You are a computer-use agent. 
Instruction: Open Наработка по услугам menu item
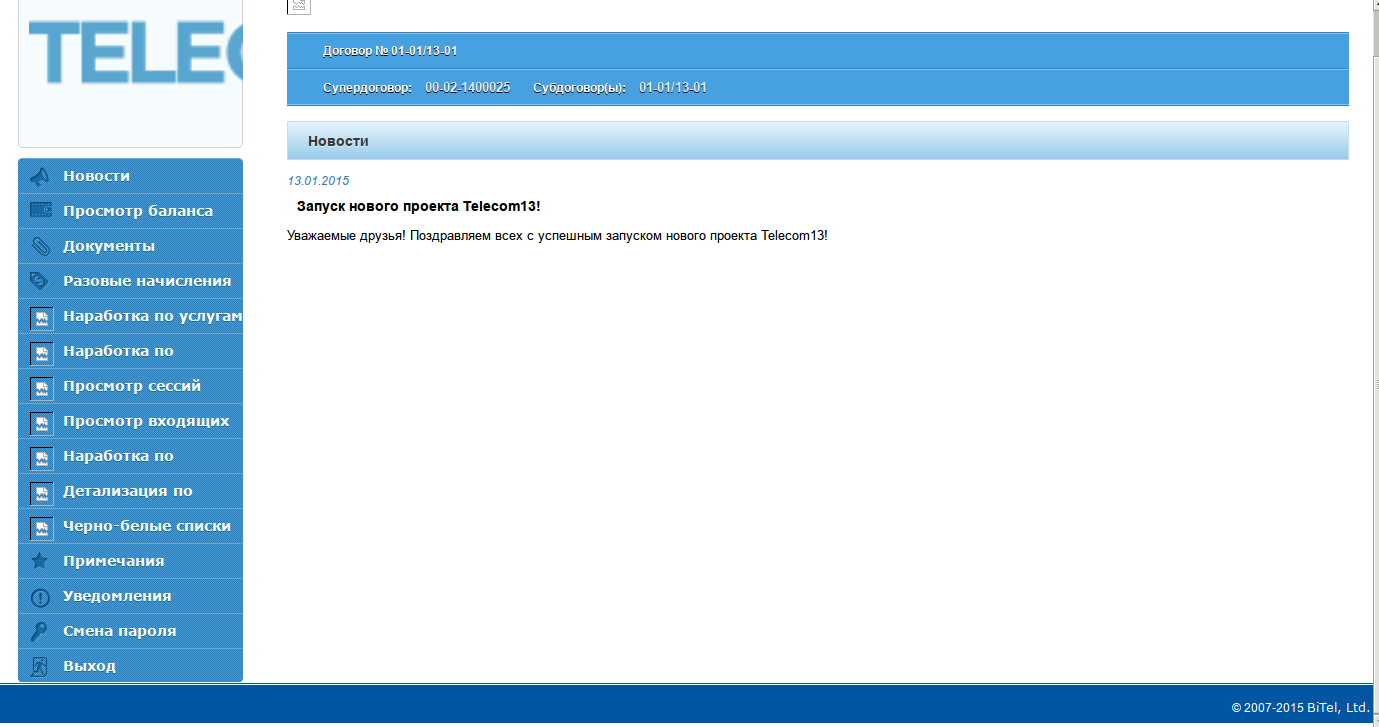tap(130, 316)
